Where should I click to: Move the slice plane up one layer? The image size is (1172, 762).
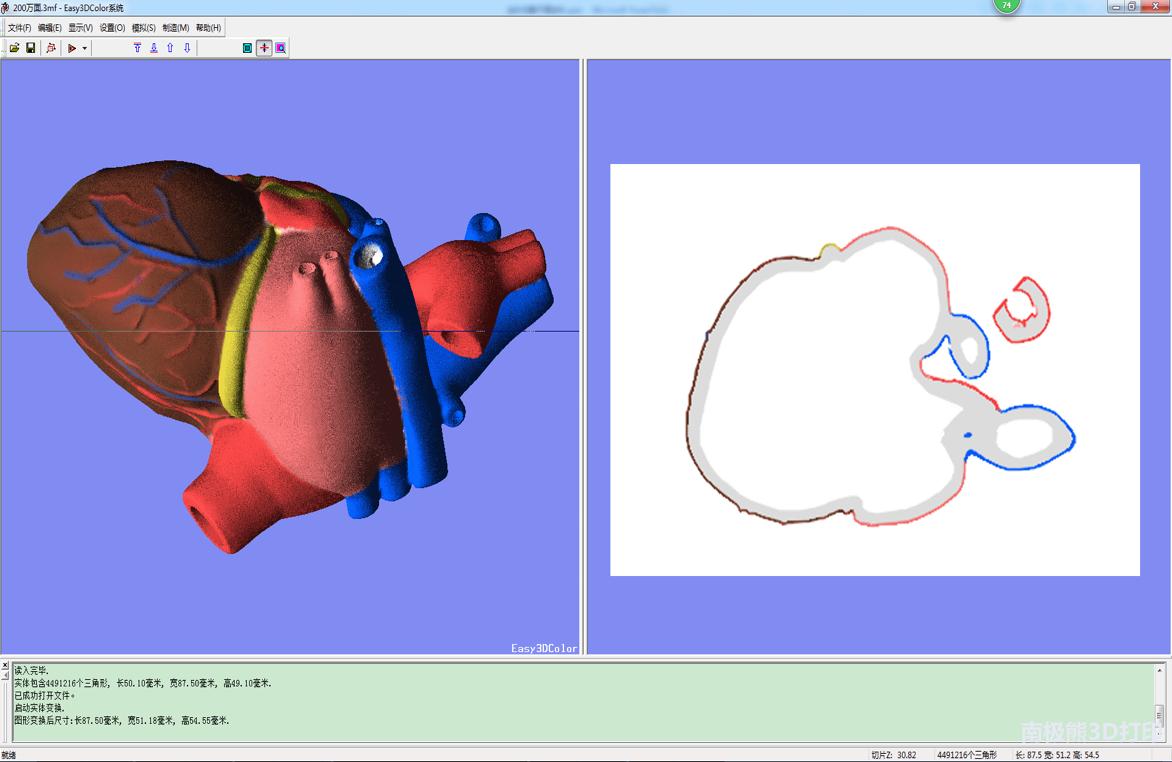pos(168,47)
